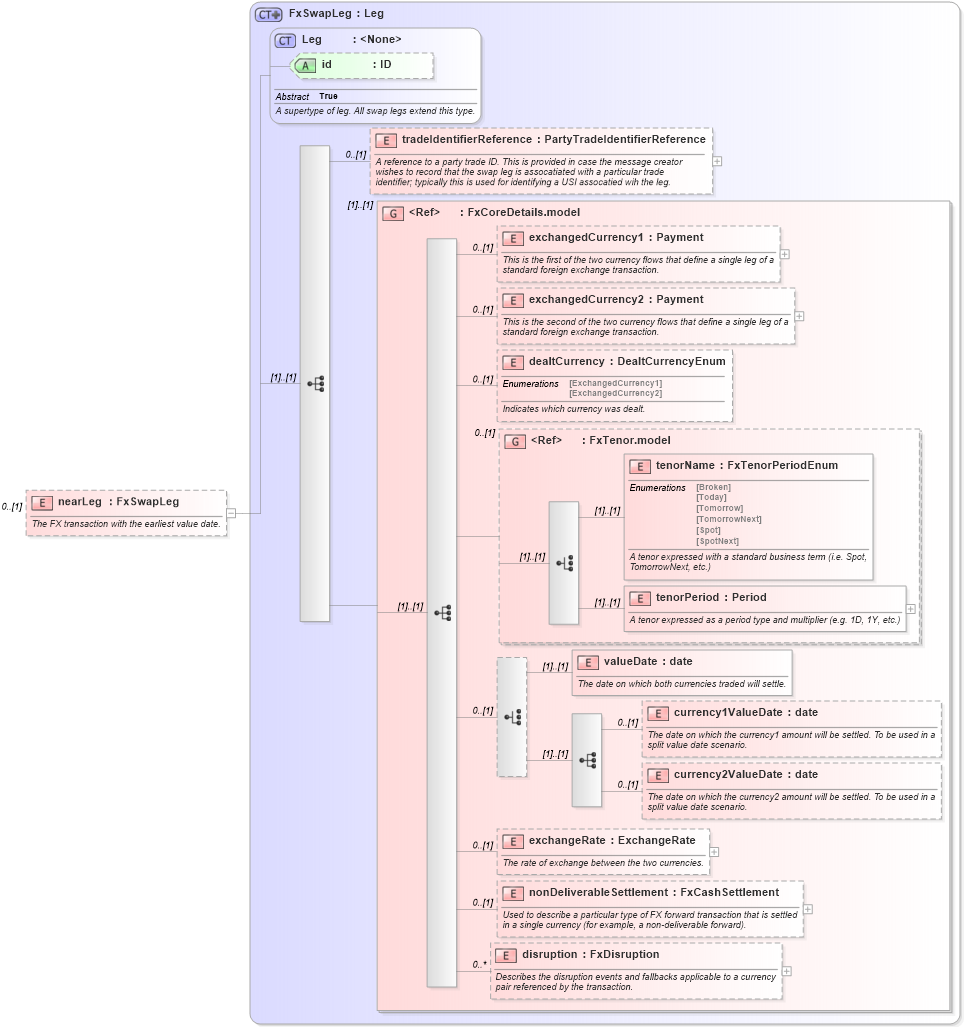Viewport: 965px width, 1027px height.
Task: Click the sequence compositor icon inside FxCoreDetails.model
Action: tap(443, 613)
